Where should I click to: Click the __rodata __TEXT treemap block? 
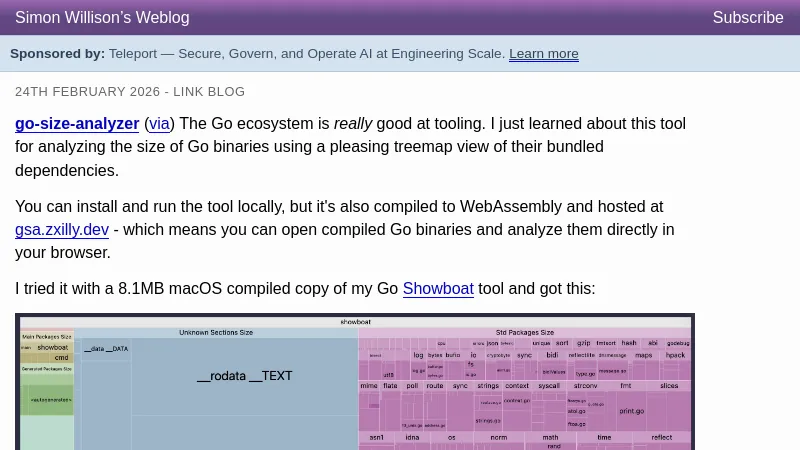244,376
